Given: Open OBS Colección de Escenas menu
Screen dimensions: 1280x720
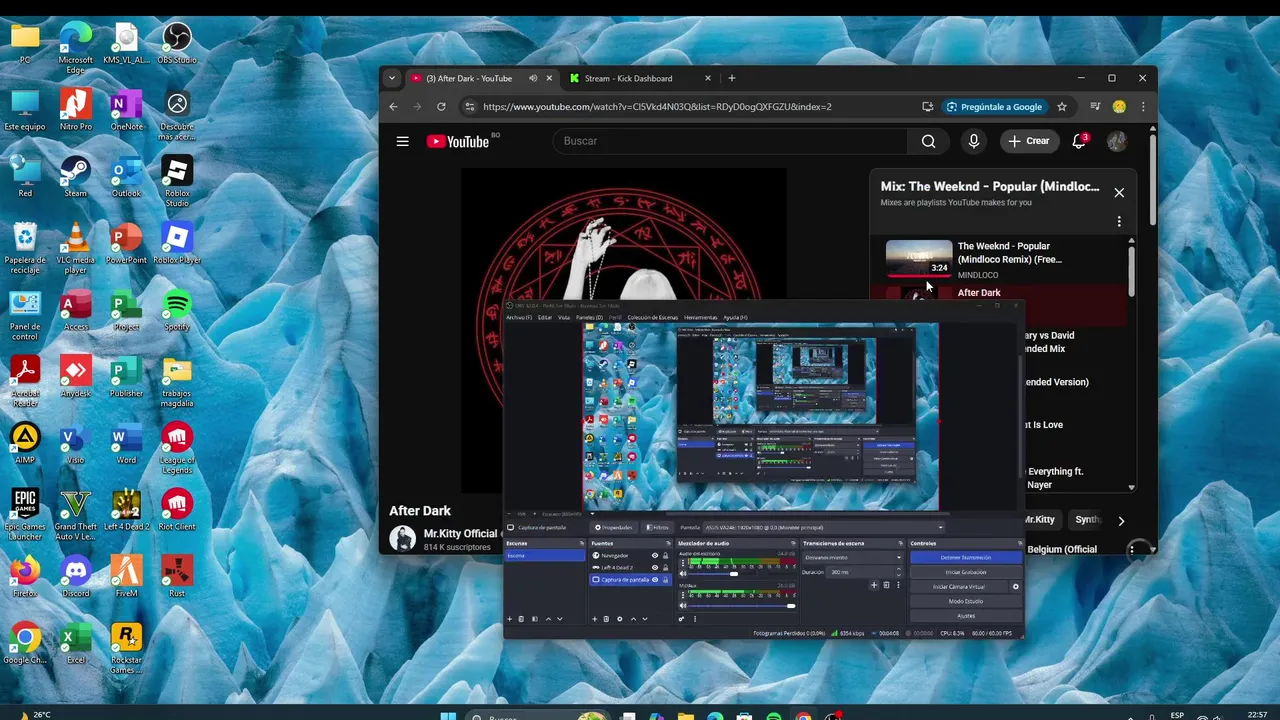Looking at the screenshot, I should (x=652, y=317).
